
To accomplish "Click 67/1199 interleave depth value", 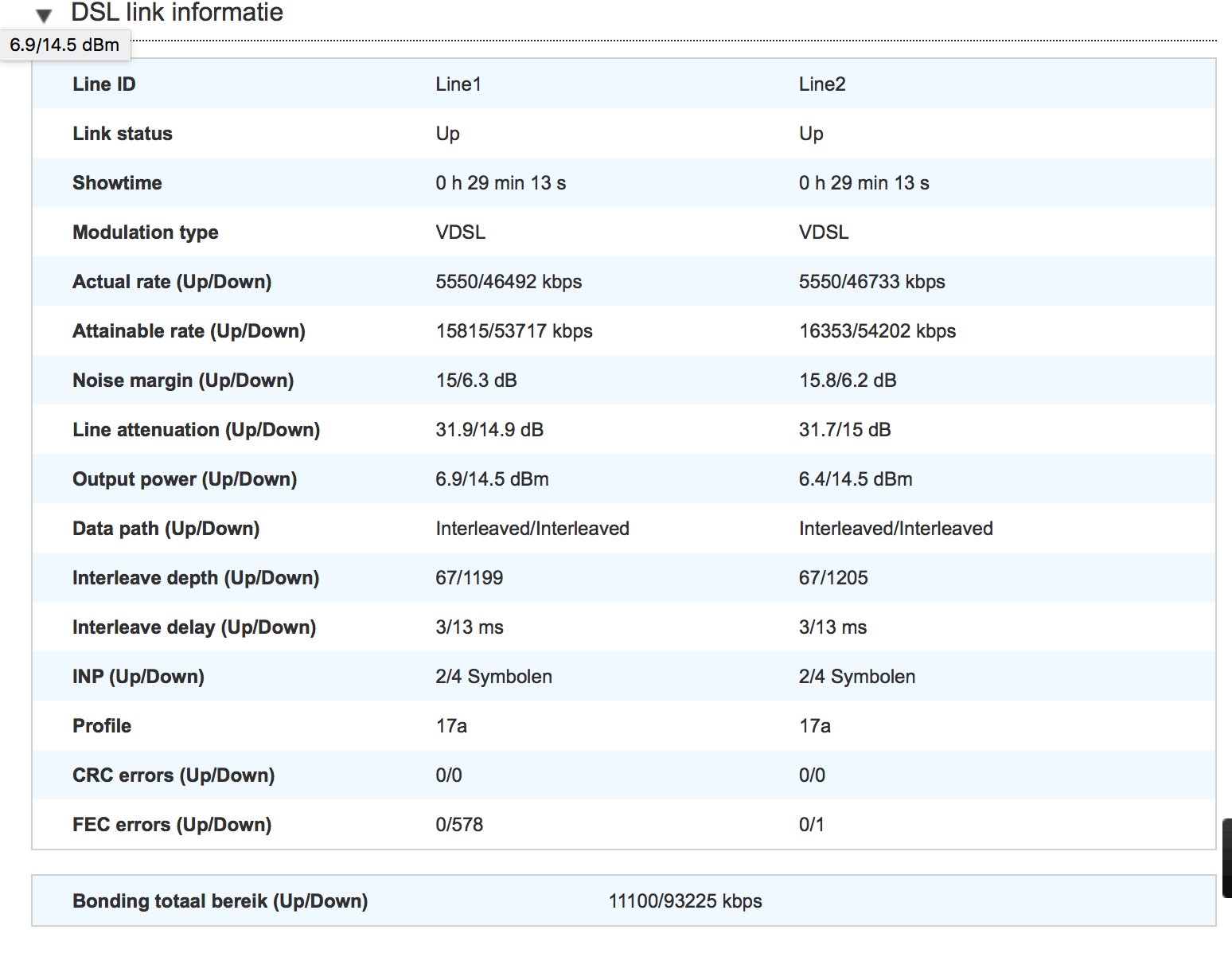I will click(469, 577).
